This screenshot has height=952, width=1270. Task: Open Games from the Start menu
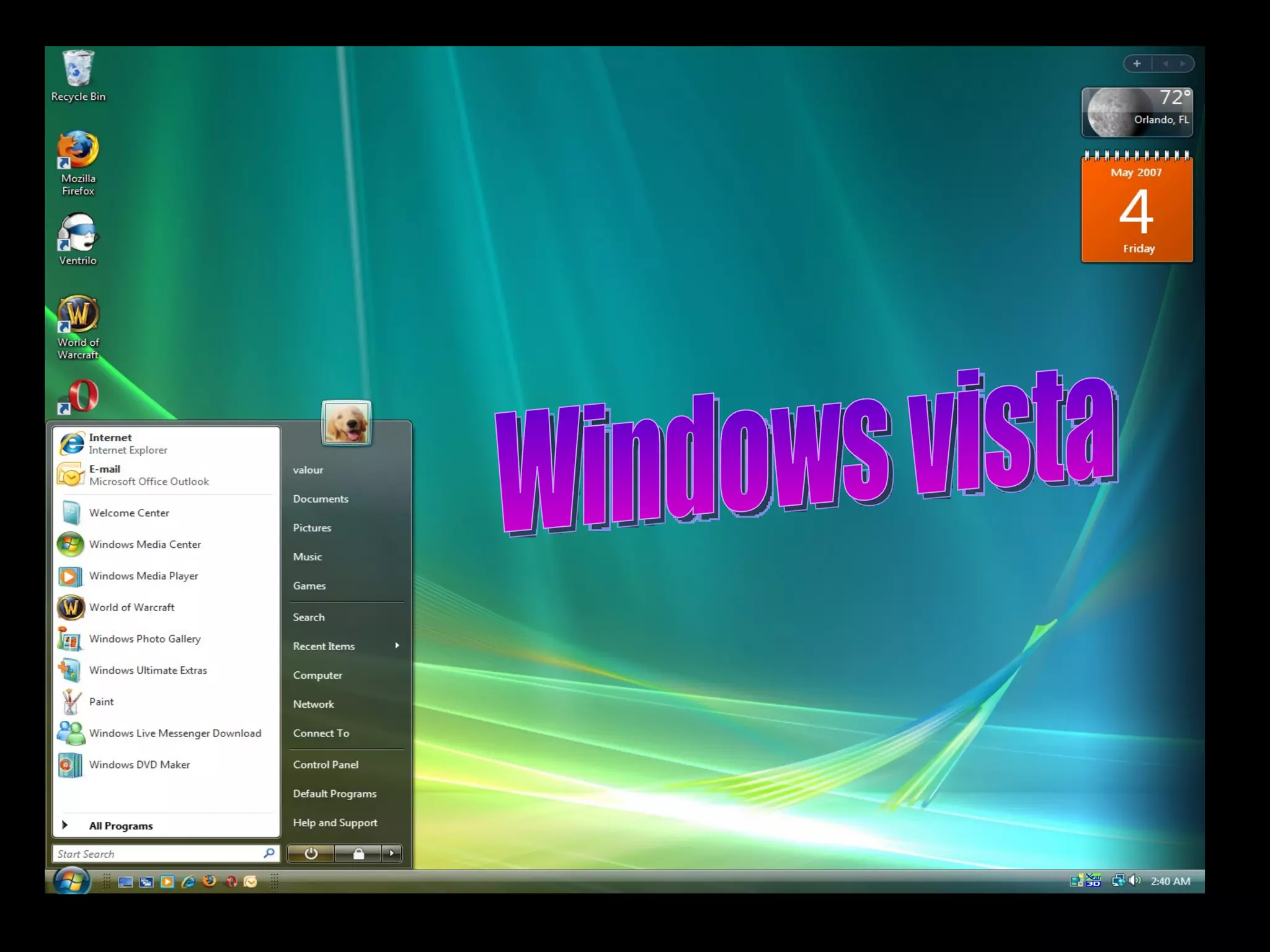click(x=346, y=586)
